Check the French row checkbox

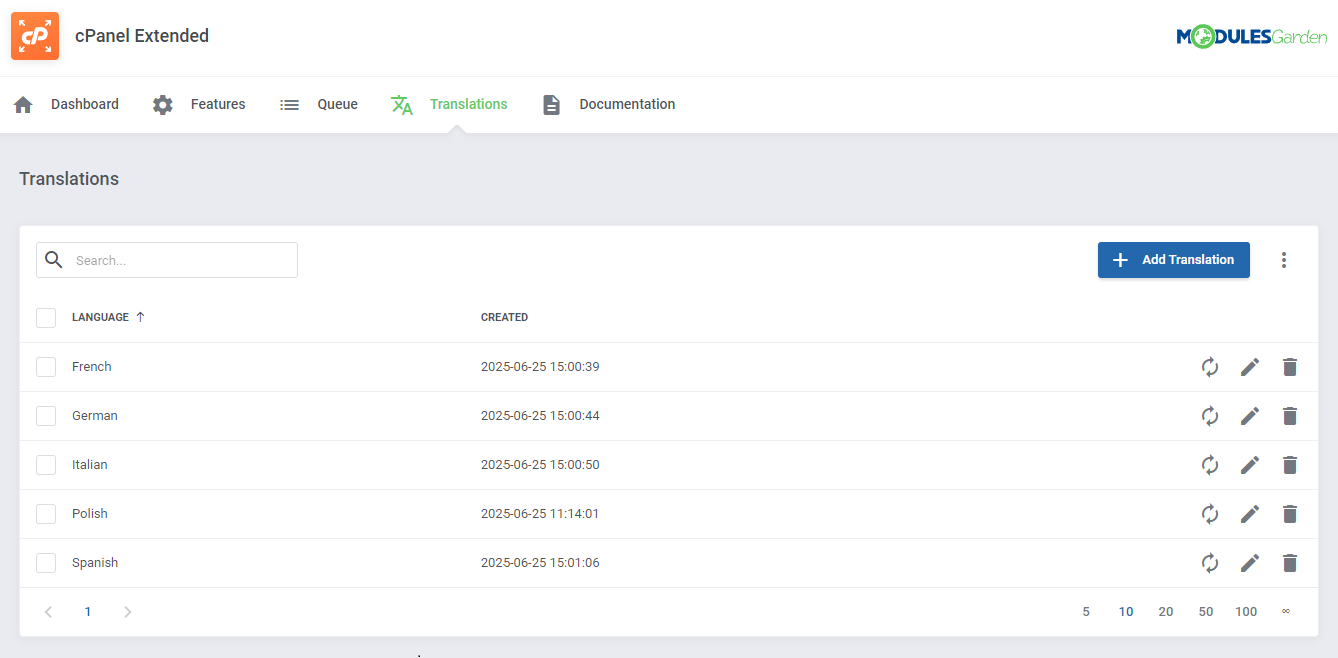[x=46, y=366]
